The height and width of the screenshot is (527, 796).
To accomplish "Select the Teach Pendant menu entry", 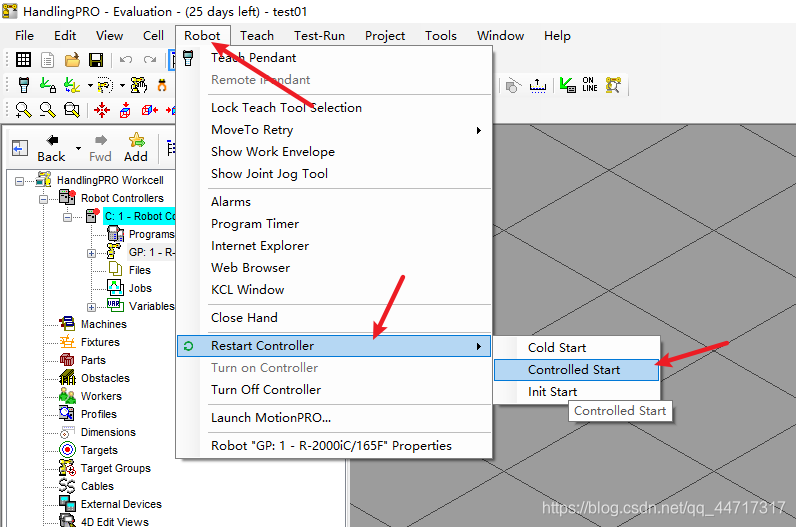I will (x=334, y=58).
